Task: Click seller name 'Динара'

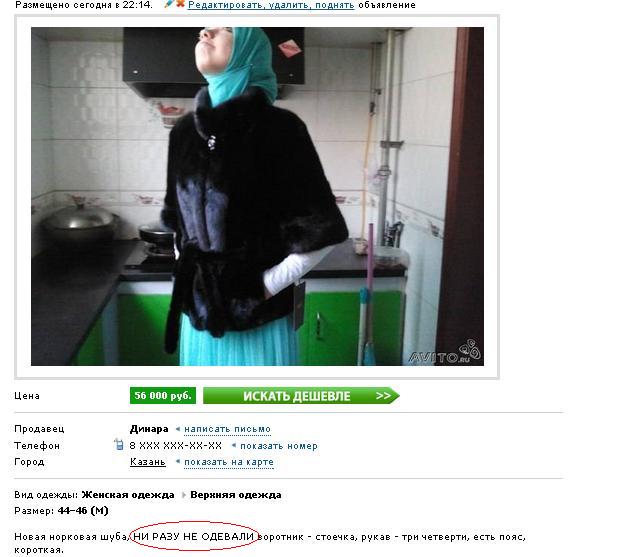Action: [149, 429]
